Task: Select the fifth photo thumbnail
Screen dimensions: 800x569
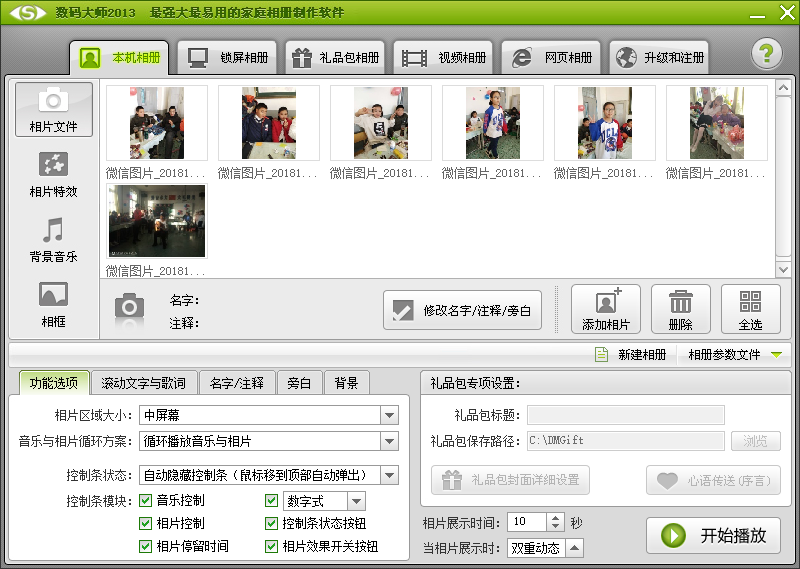Action: (605, 123)
